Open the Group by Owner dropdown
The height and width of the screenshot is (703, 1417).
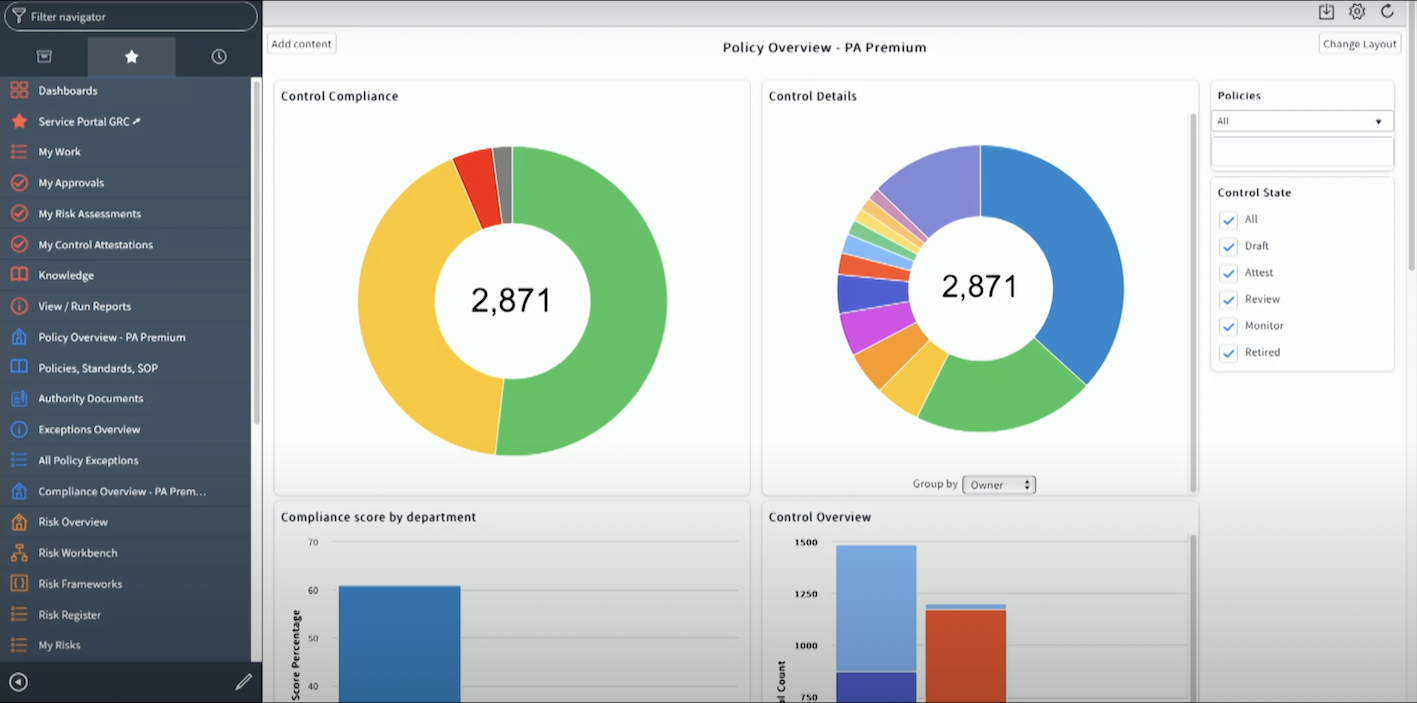click(999, 485)
